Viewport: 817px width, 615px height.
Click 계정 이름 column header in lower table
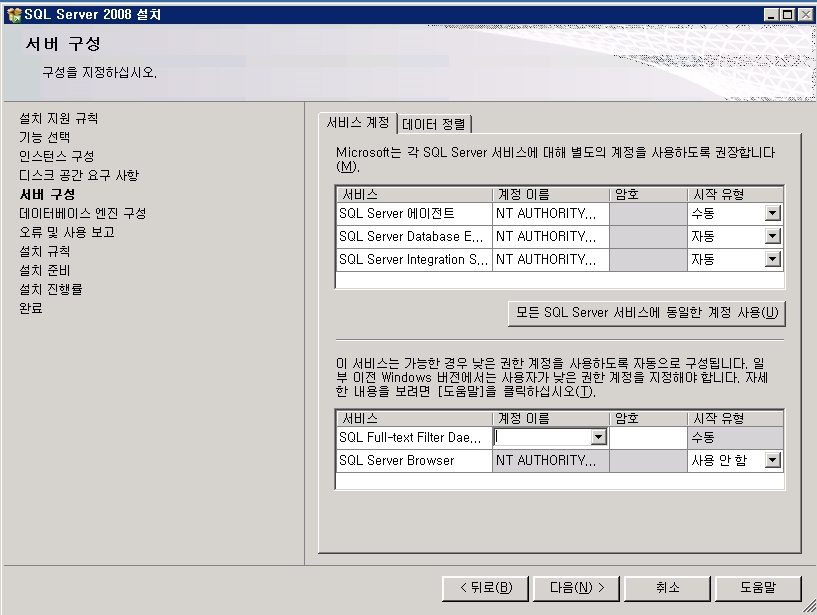click(x=551, y=419)
